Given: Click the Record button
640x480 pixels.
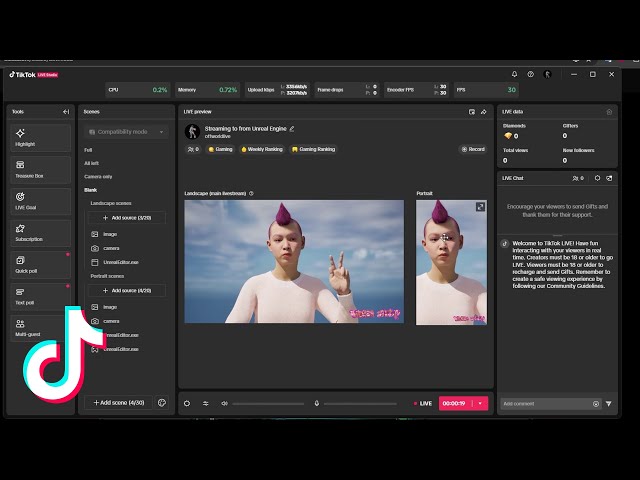Looking at the screenshot, I should click(473, 149).
